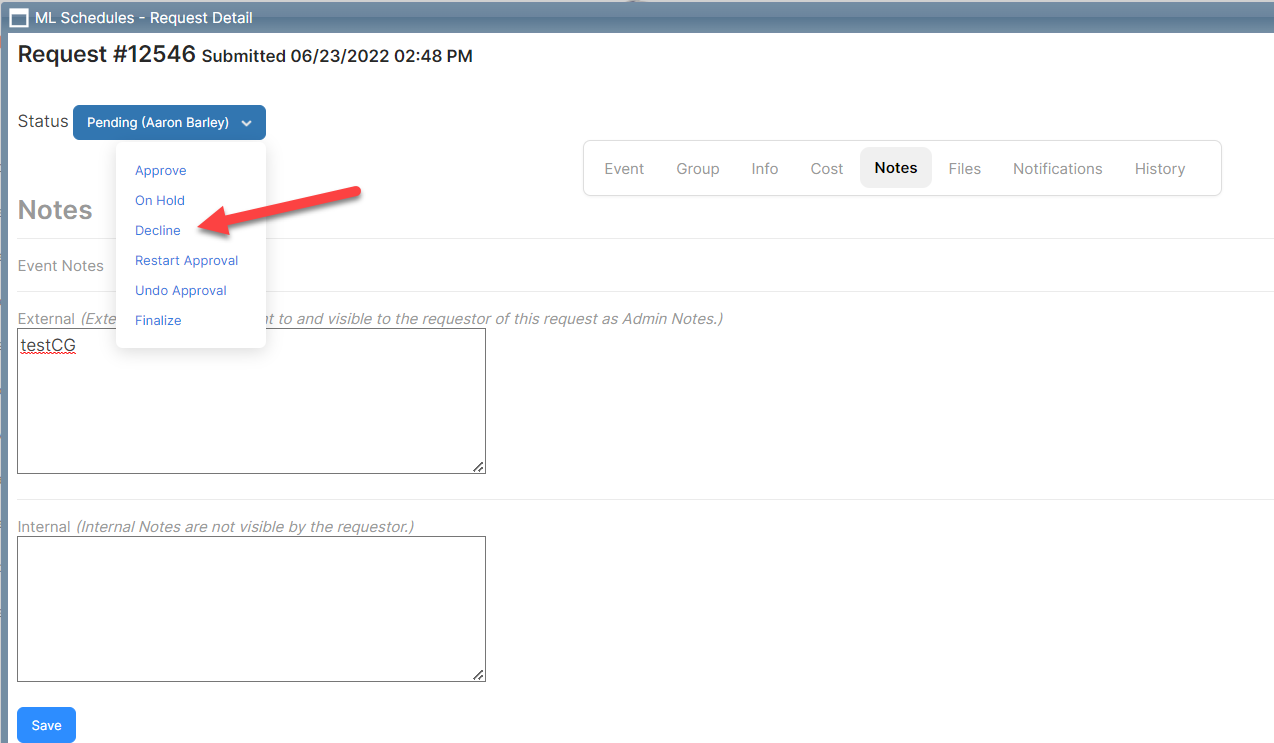Image resolution: width=1274 pixels, height=743 pixels.
Task: Go to the Info tab
Action: [765, 168]
